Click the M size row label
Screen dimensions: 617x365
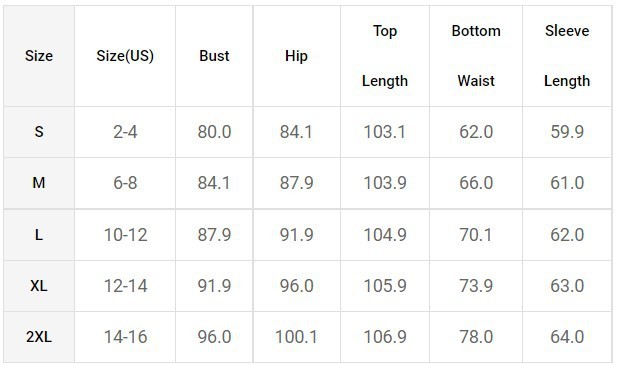point(39,183)
